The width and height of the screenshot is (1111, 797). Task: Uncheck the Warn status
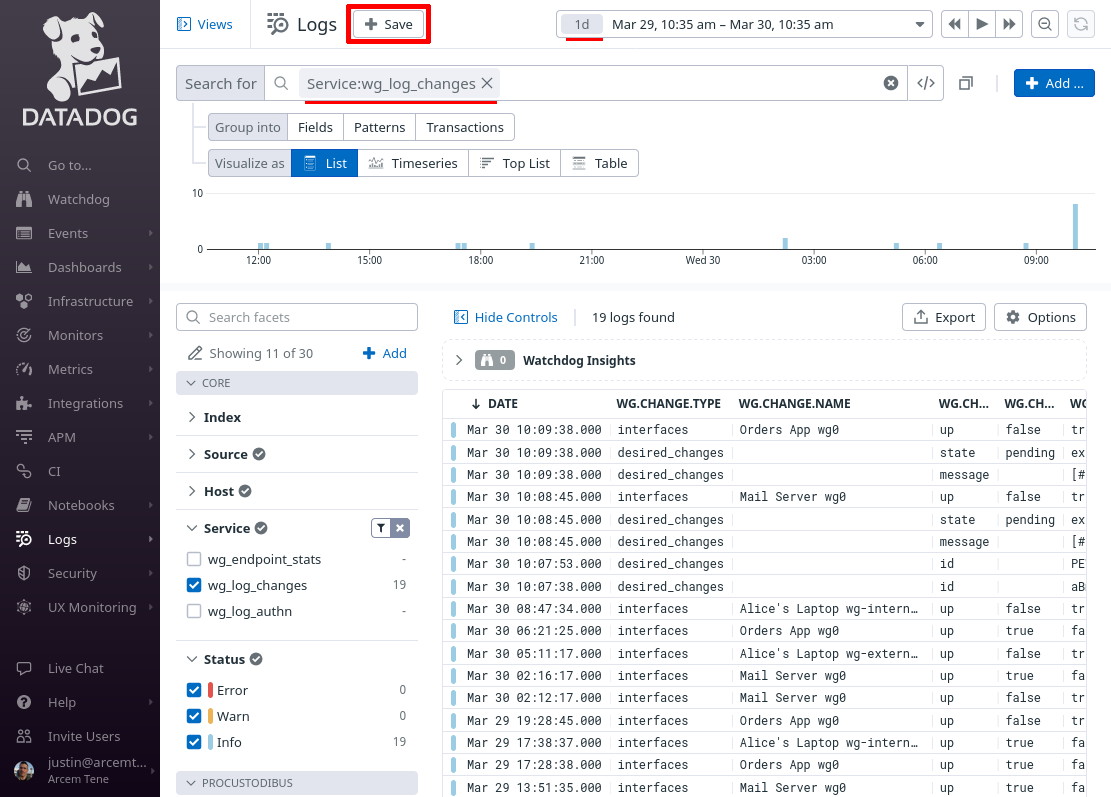193,716
